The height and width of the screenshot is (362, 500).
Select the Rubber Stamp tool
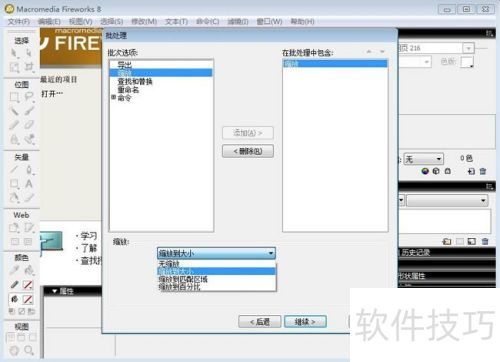point(29,139)
